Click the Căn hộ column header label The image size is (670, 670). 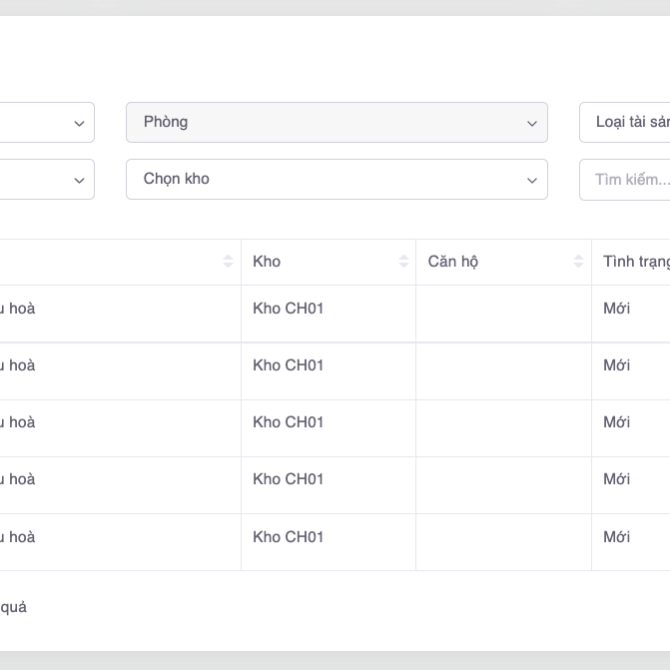[453, 262]
